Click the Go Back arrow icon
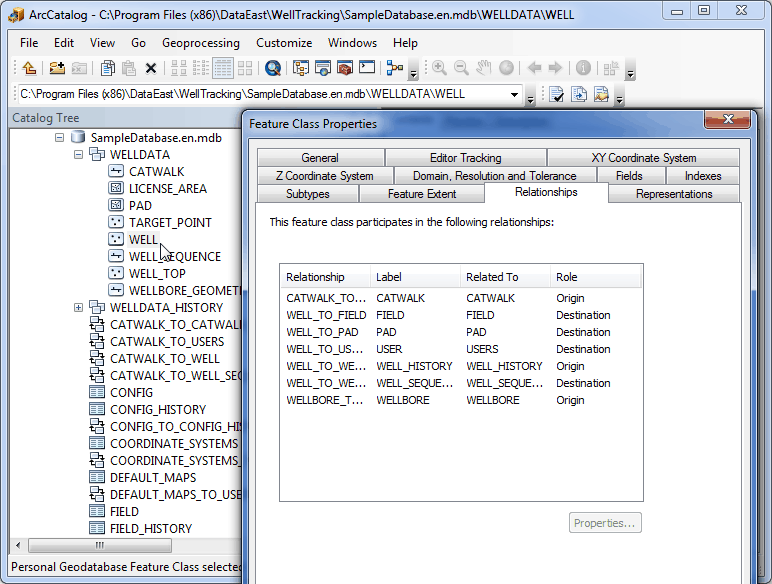The width and height of the screenshot is (772, 584). [534, 68]
